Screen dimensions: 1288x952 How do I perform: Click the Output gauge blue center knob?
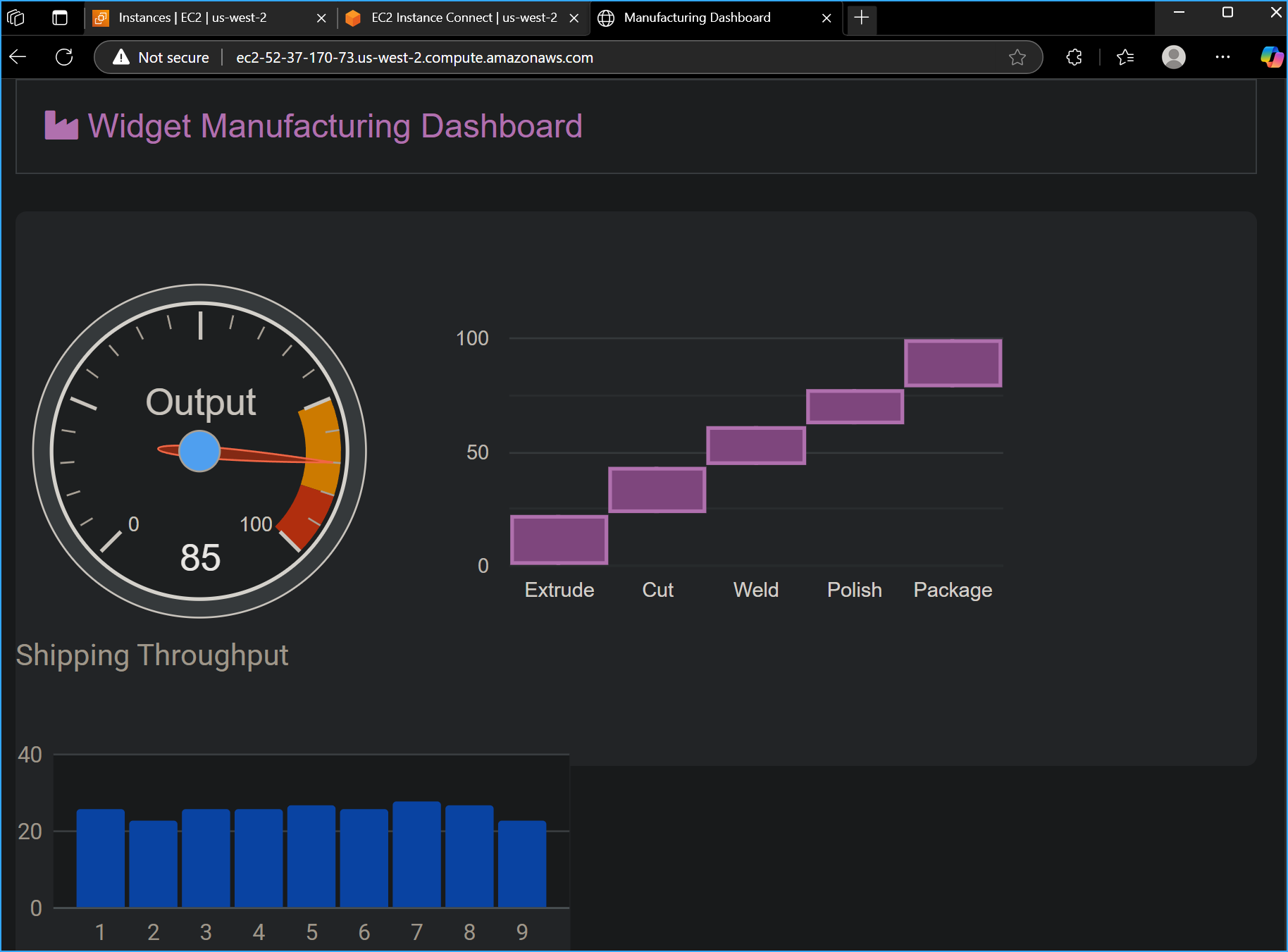(x=199, y=451)
